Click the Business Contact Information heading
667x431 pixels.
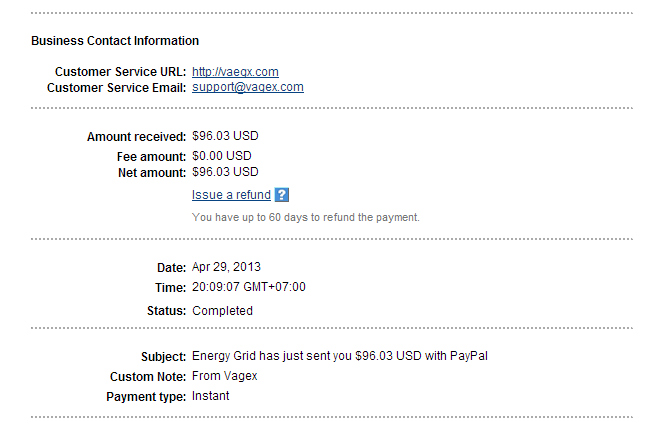115,41
